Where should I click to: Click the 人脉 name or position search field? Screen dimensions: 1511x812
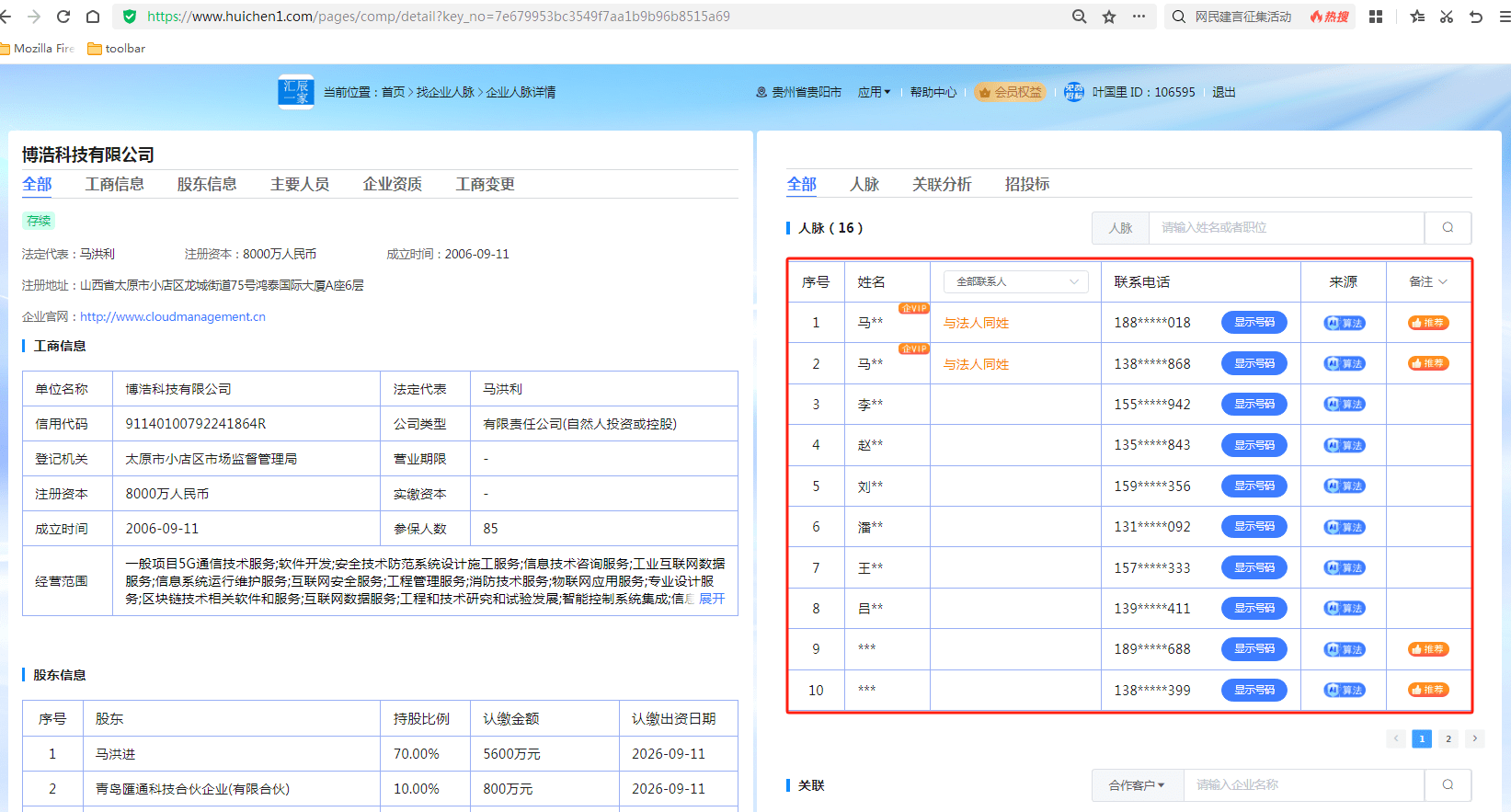(1287, 228)
